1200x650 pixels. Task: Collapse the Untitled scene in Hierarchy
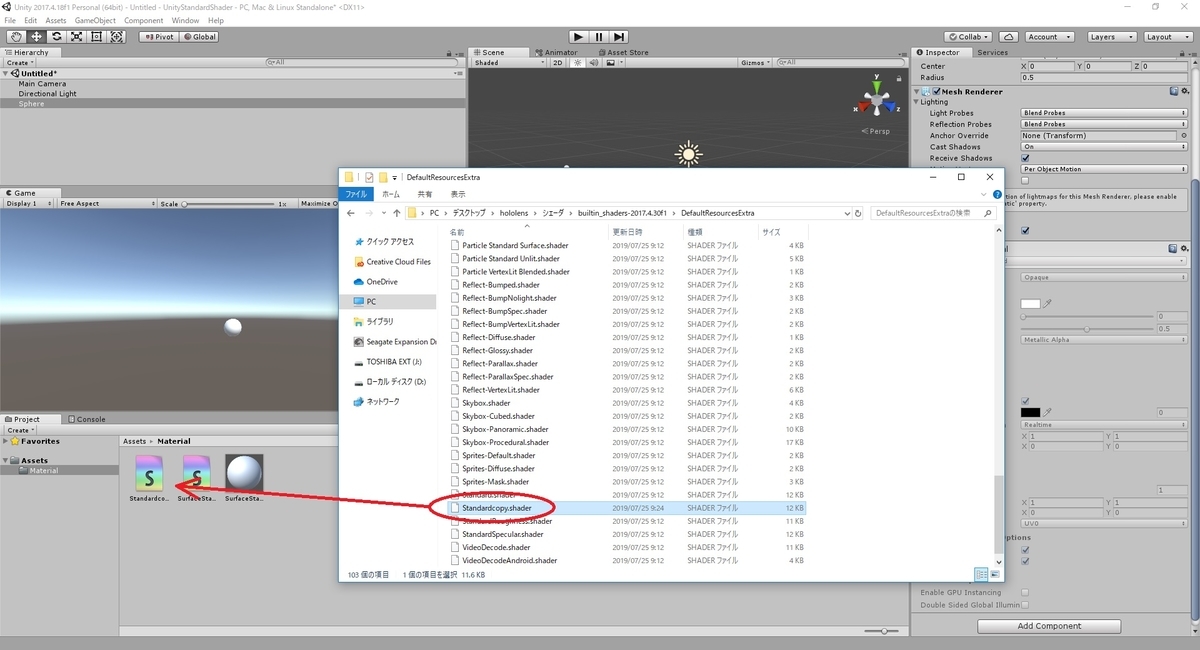pyautogui.click(x=7, y=73)
